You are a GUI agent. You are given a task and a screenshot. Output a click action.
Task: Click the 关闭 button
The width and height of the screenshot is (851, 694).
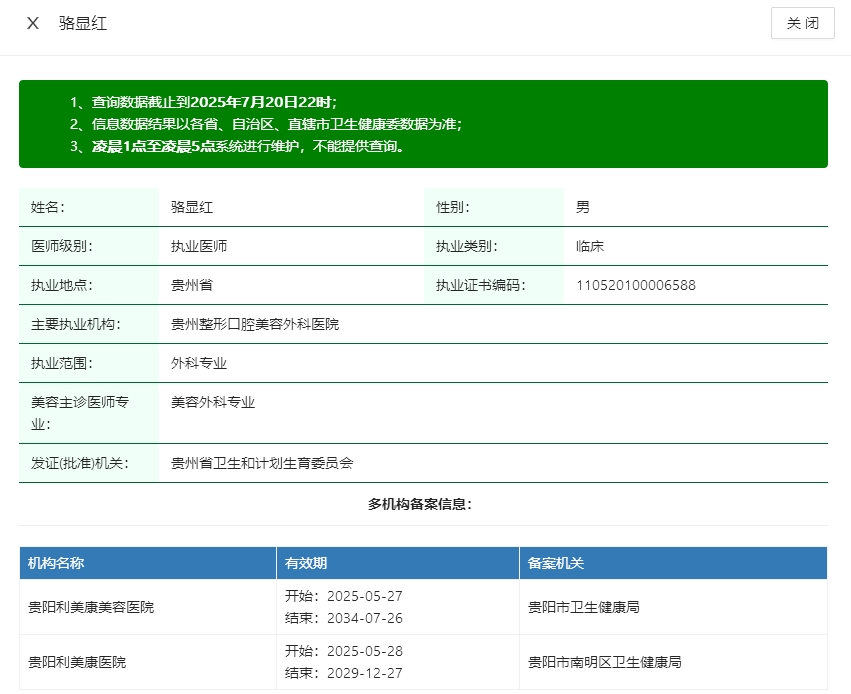pos(802,23)
